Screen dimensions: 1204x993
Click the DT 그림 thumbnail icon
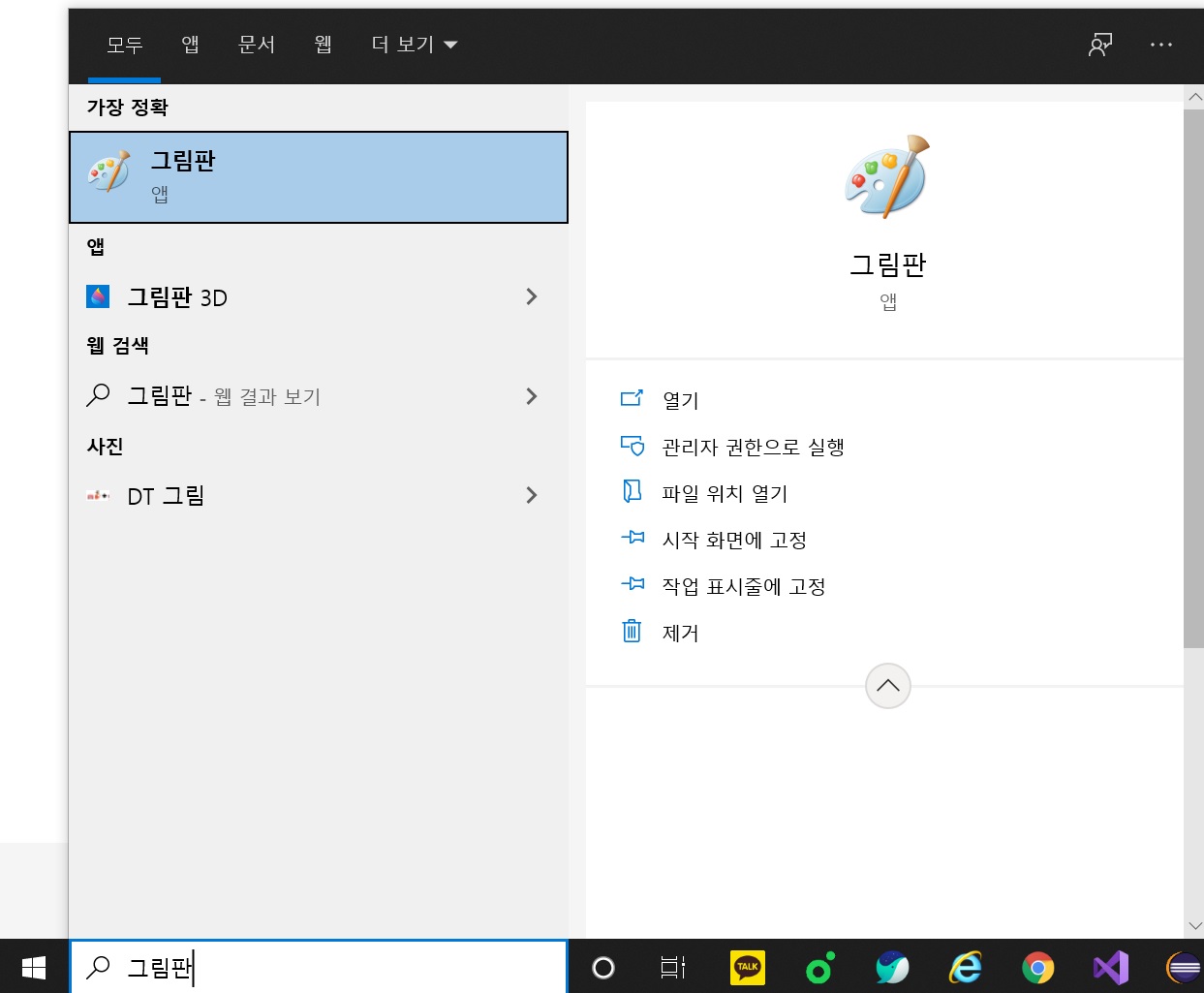98,495
